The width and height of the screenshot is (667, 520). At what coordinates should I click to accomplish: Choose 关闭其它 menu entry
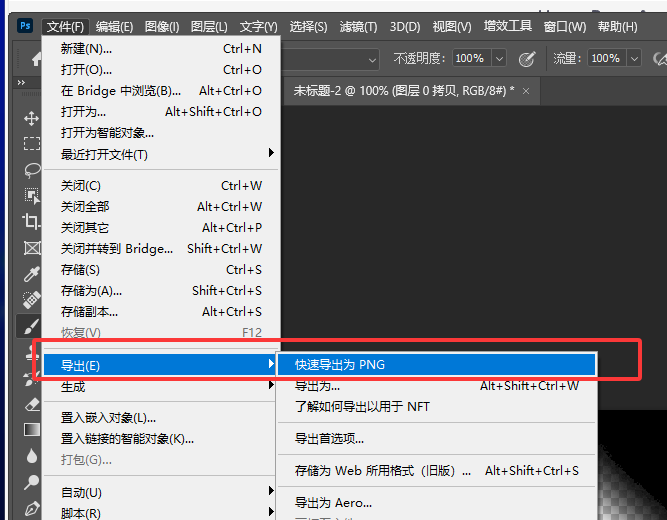pyautogui.click(x=162, y=228)
